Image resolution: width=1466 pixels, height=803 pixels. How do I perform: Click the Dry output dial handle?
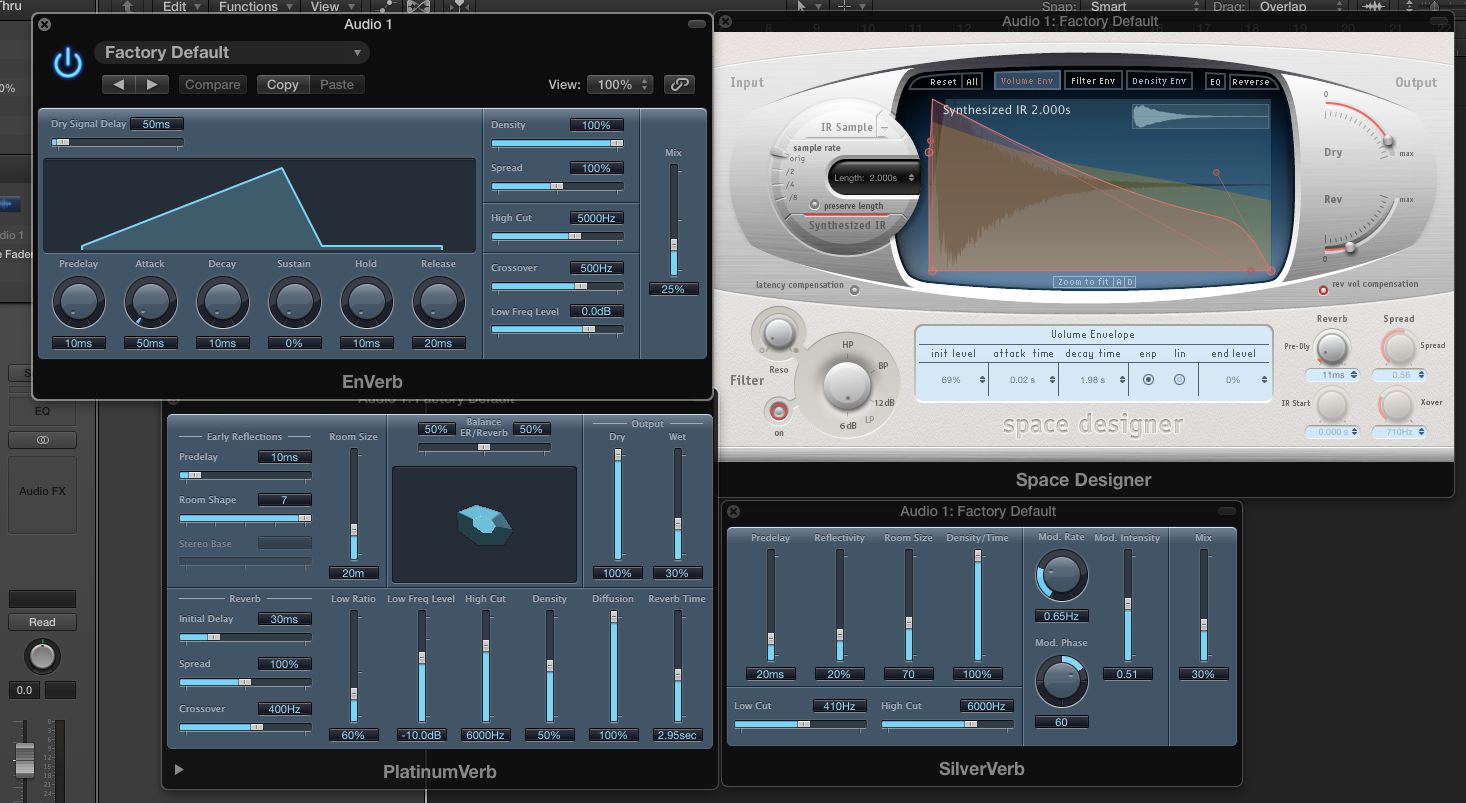click(x=1387, y=143)
